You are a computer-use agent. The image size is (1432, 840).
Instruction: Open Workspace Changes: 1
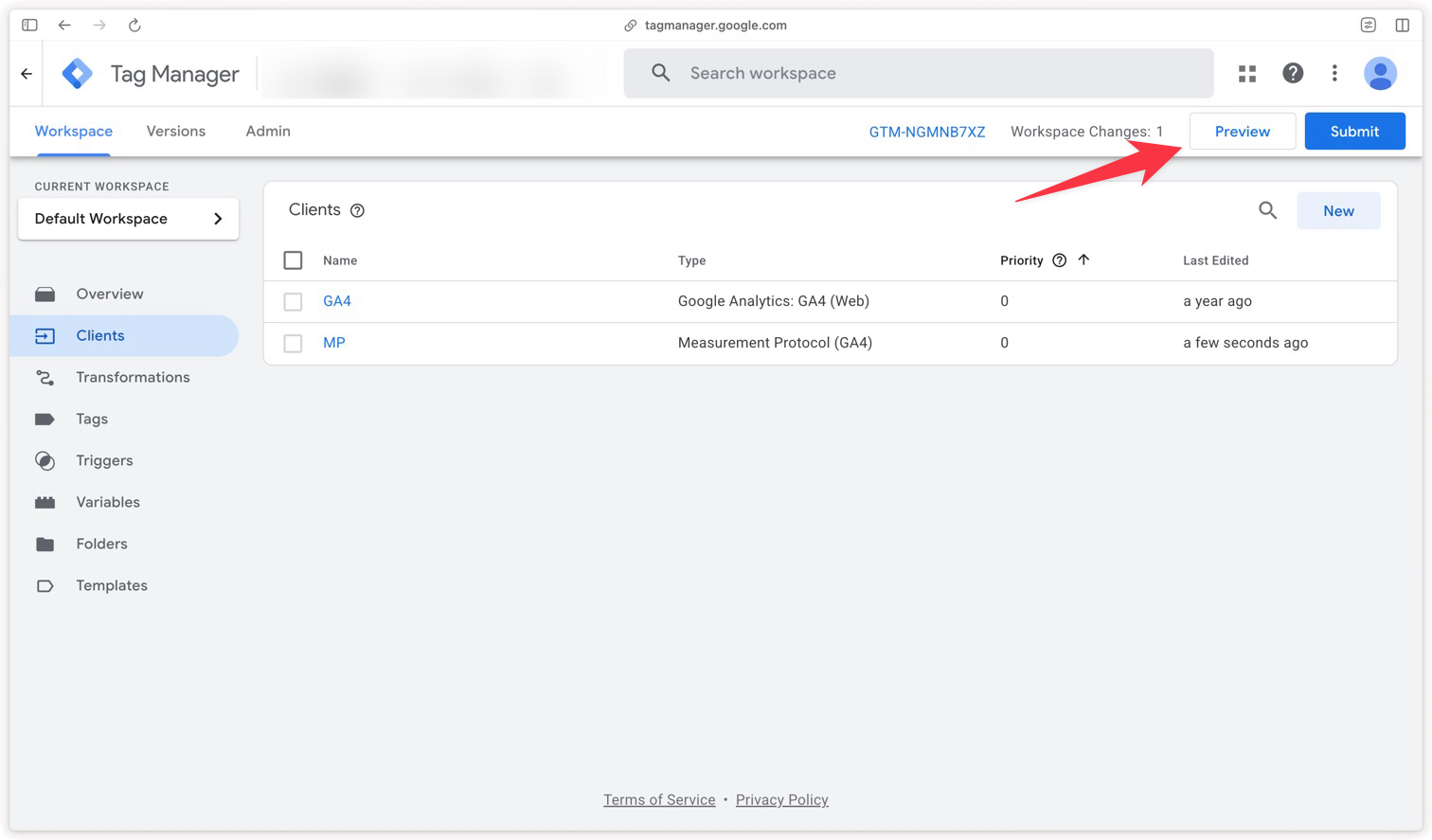point(1086,132)
